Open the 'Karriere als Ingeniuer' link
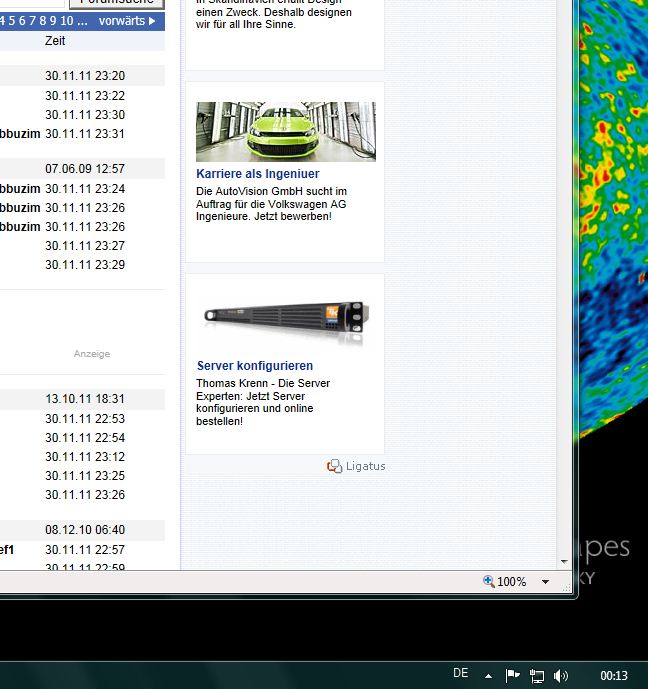The image size is (648, 689). pyautogui.click(x=257, y=174)
